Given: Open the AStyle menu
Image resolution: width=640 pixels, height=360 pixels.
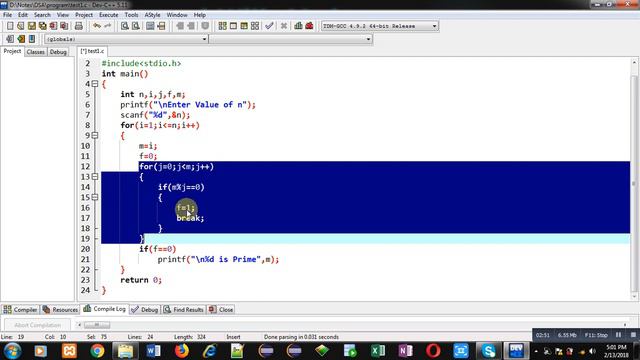Looking at the screenshot, I should (x=152, y=15).
